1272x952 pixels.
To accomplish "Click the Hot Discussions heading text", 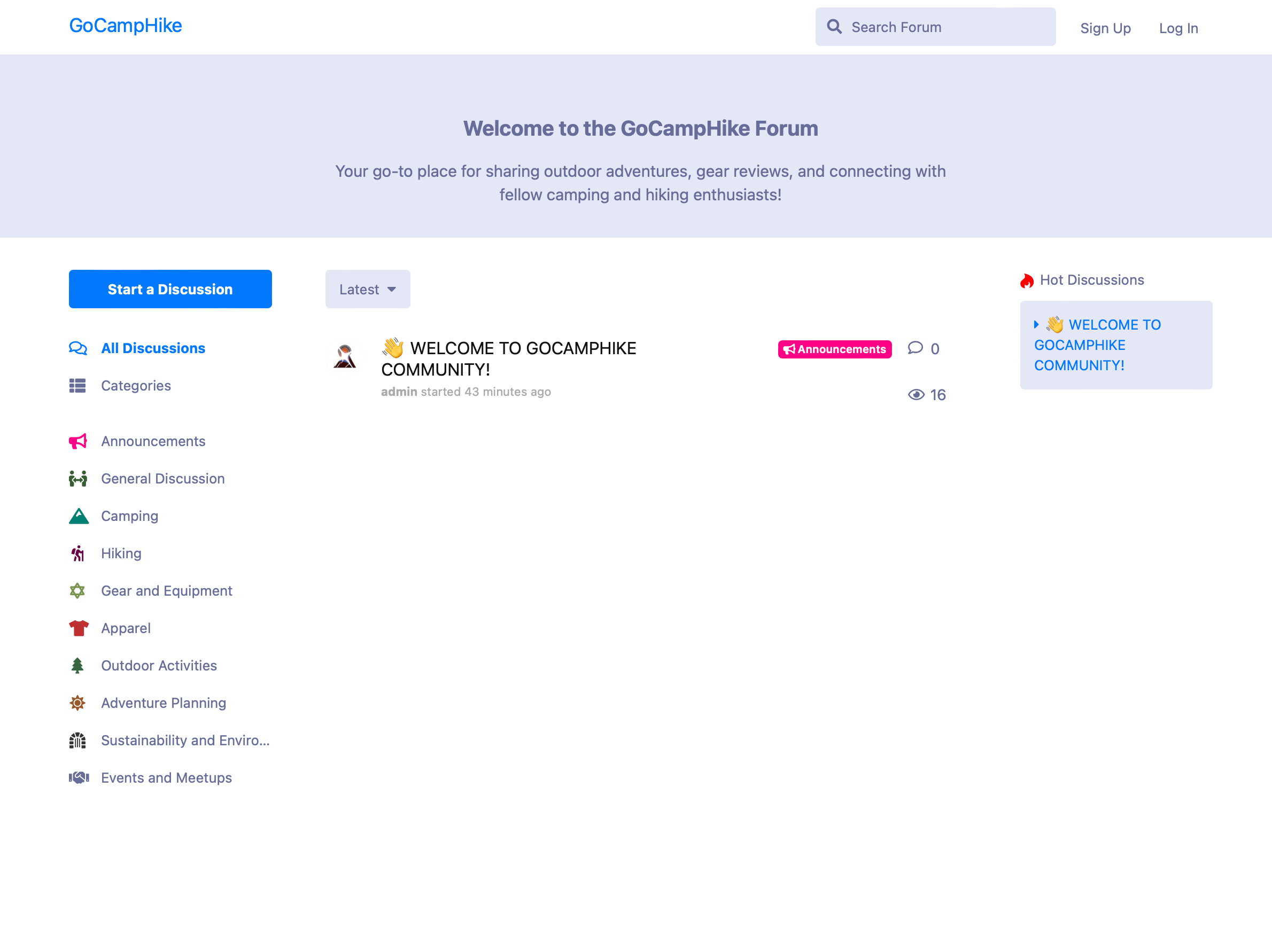I will (x=1091, y=280).
